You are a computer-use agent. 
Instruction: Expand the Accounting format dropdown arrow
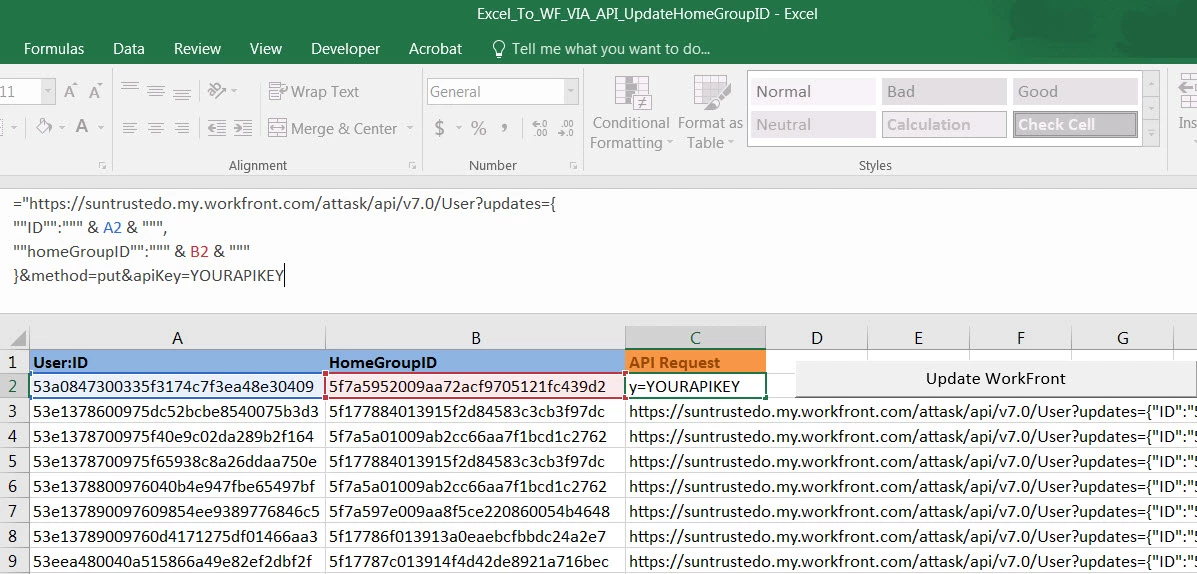coord(458,128)
